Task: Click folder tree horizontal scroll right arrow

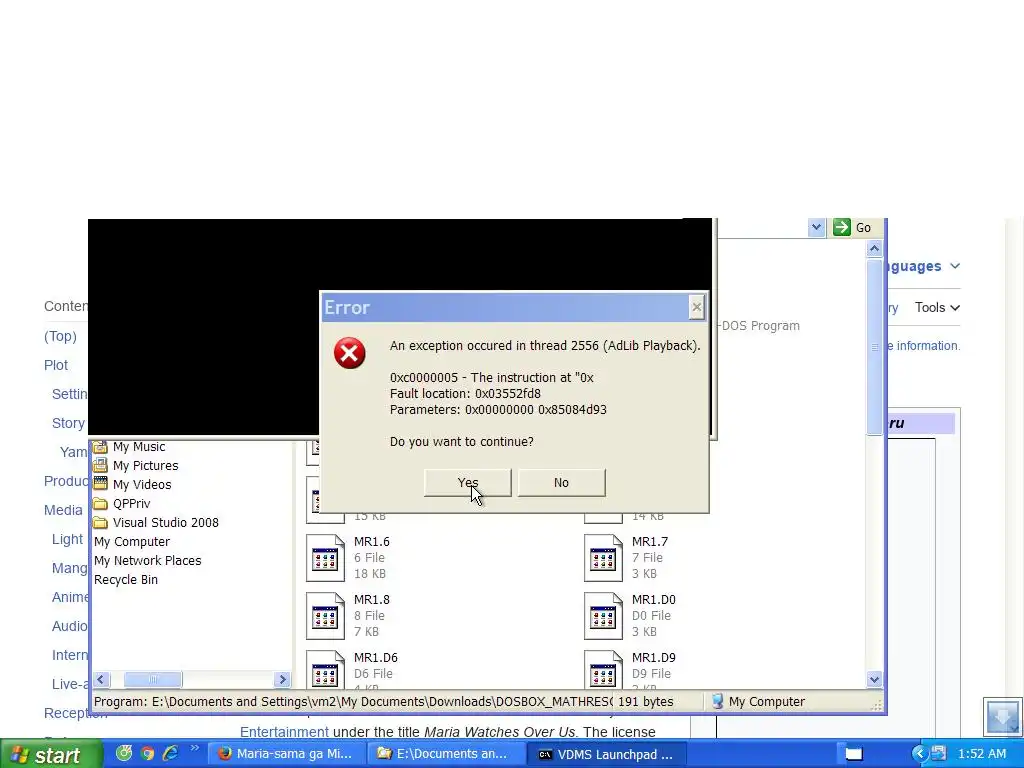Action: pyautogui.click(x=282, y=679)
